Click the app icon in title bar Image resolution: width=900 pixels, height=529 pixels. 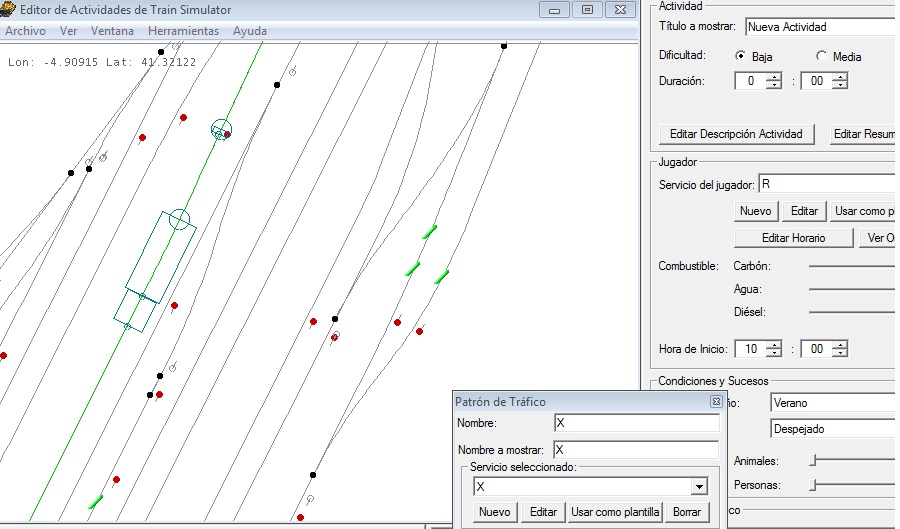(9, 10)
